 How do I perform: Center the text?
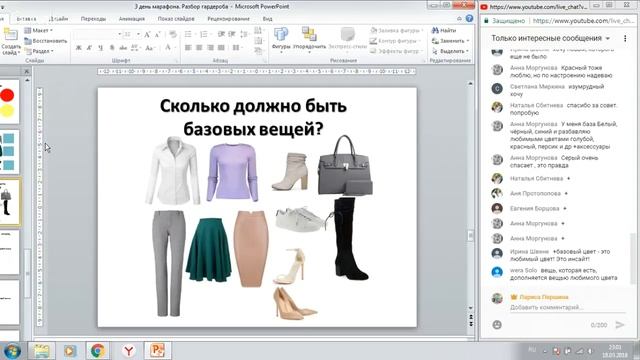[x=199, y=48]
